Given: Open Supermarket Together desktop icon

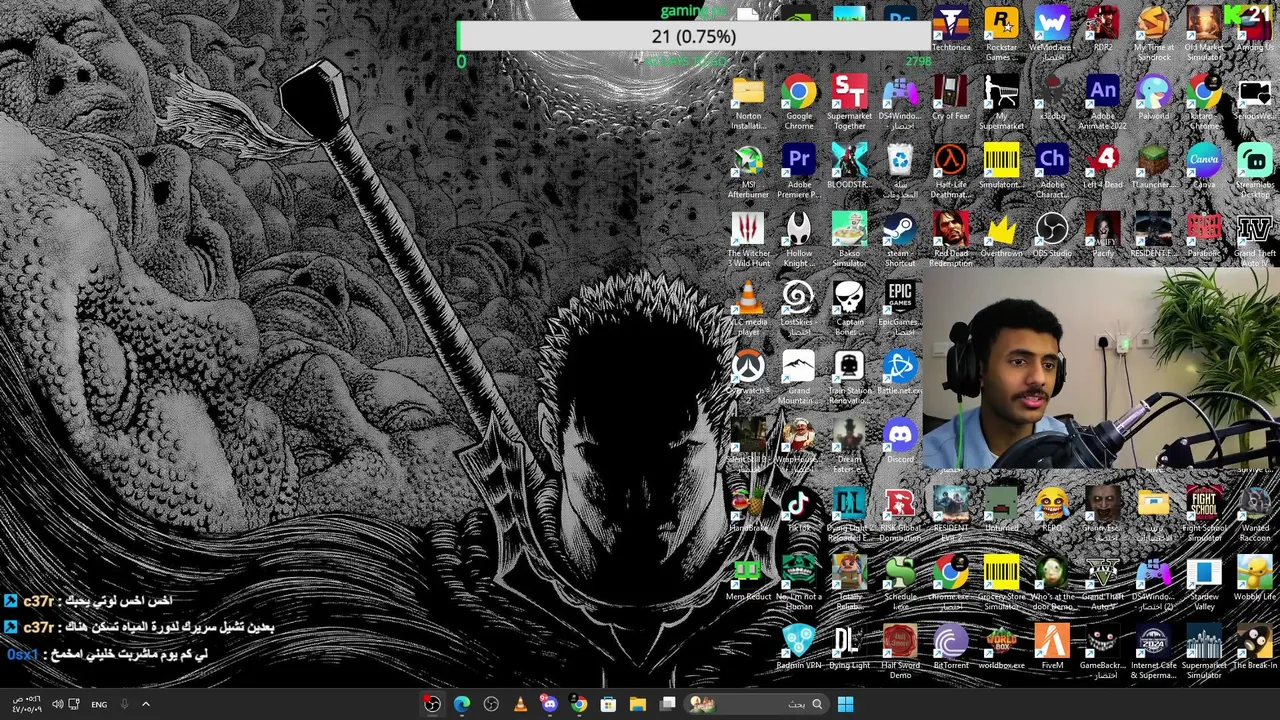Looking at the screenshot, I should (849, 103).
